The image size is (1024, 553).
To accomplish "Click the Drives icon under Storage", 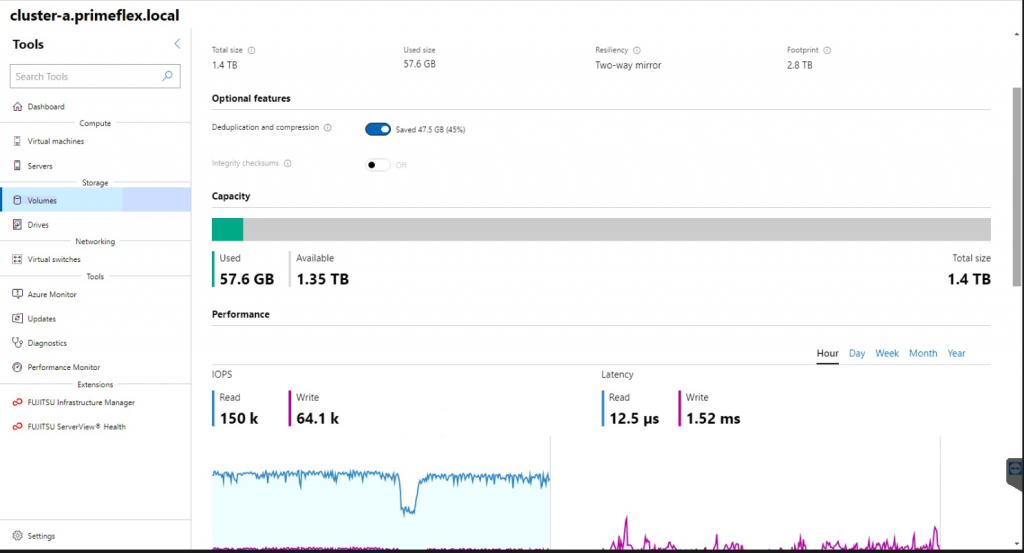I will pos(17,225).
